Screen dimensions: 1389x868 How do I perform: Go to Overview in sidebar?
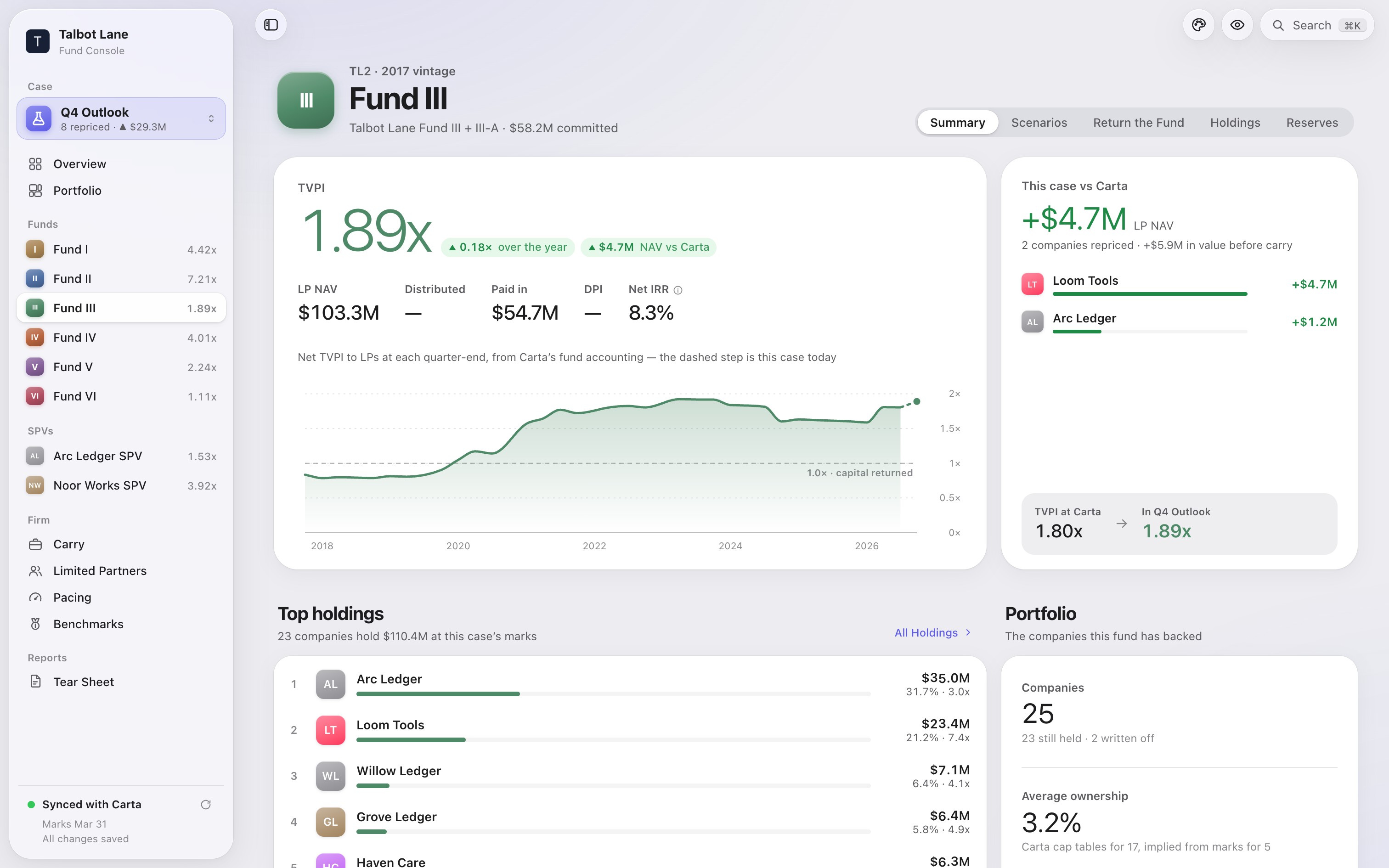pyautogui.click(x=121, y=163)
